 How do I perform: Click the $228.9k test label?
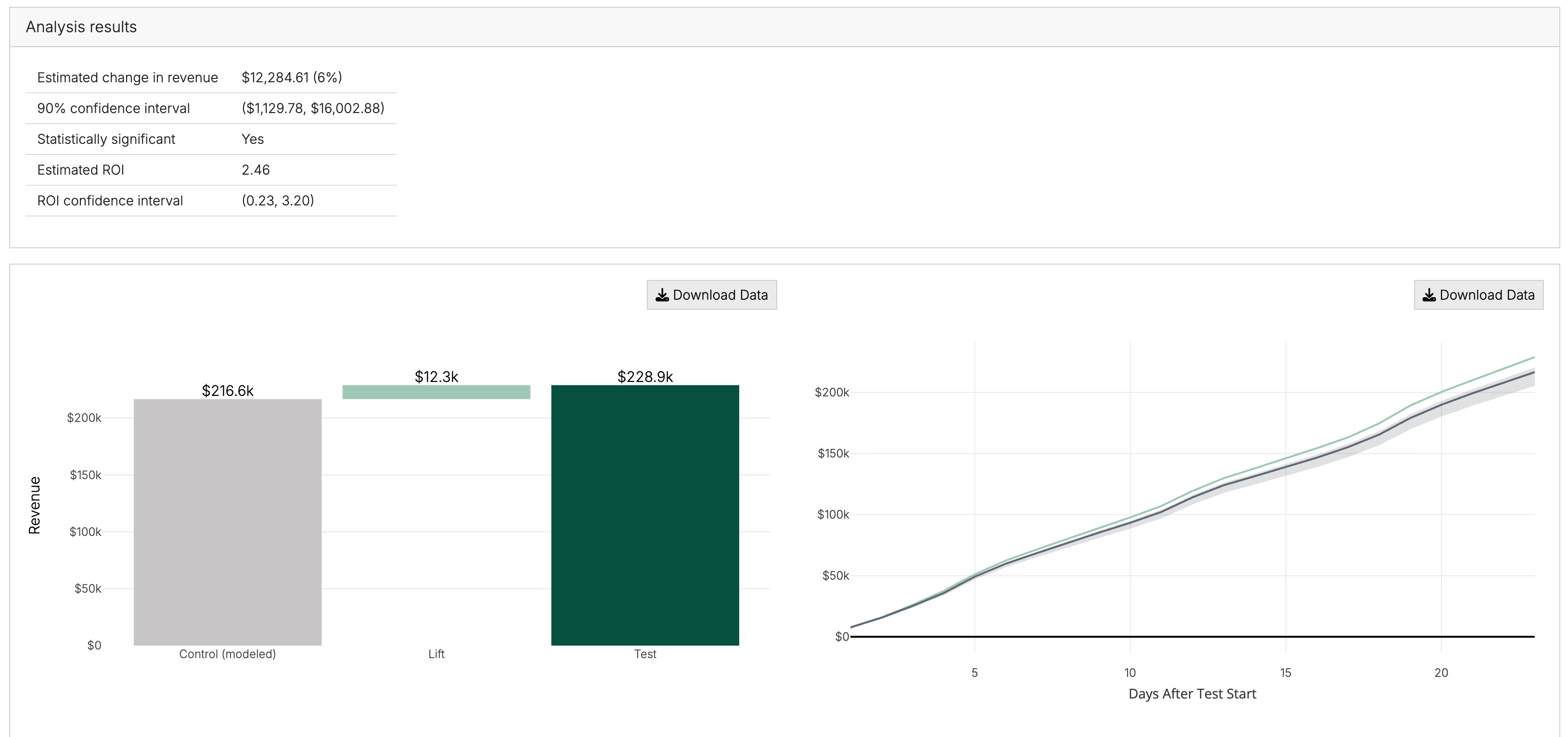[644, 377]
